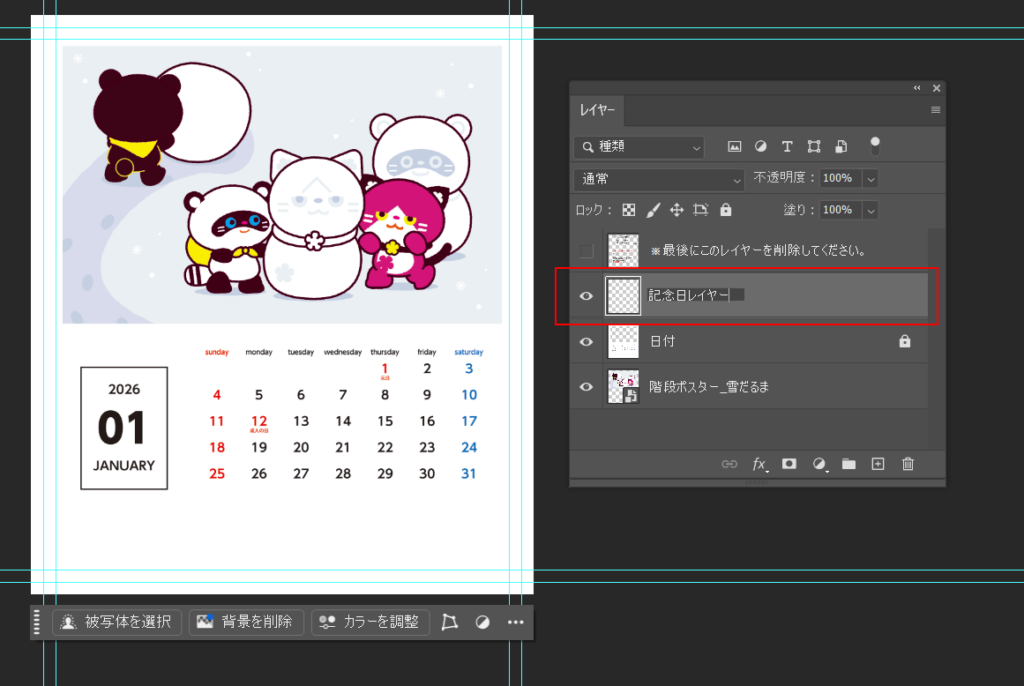Image resolution: width=1024 pixels, height=686 pixels.
Task: Expand the 不透明度 opacity dropdown arrow
Action: pyautogui.click(x=870, y=178)
